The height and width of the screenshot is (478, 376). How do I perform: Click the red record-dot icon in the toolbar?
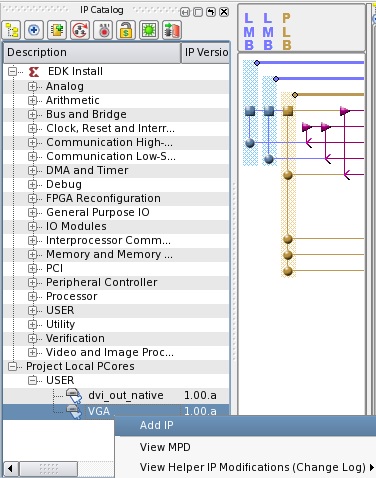(103, 31)
